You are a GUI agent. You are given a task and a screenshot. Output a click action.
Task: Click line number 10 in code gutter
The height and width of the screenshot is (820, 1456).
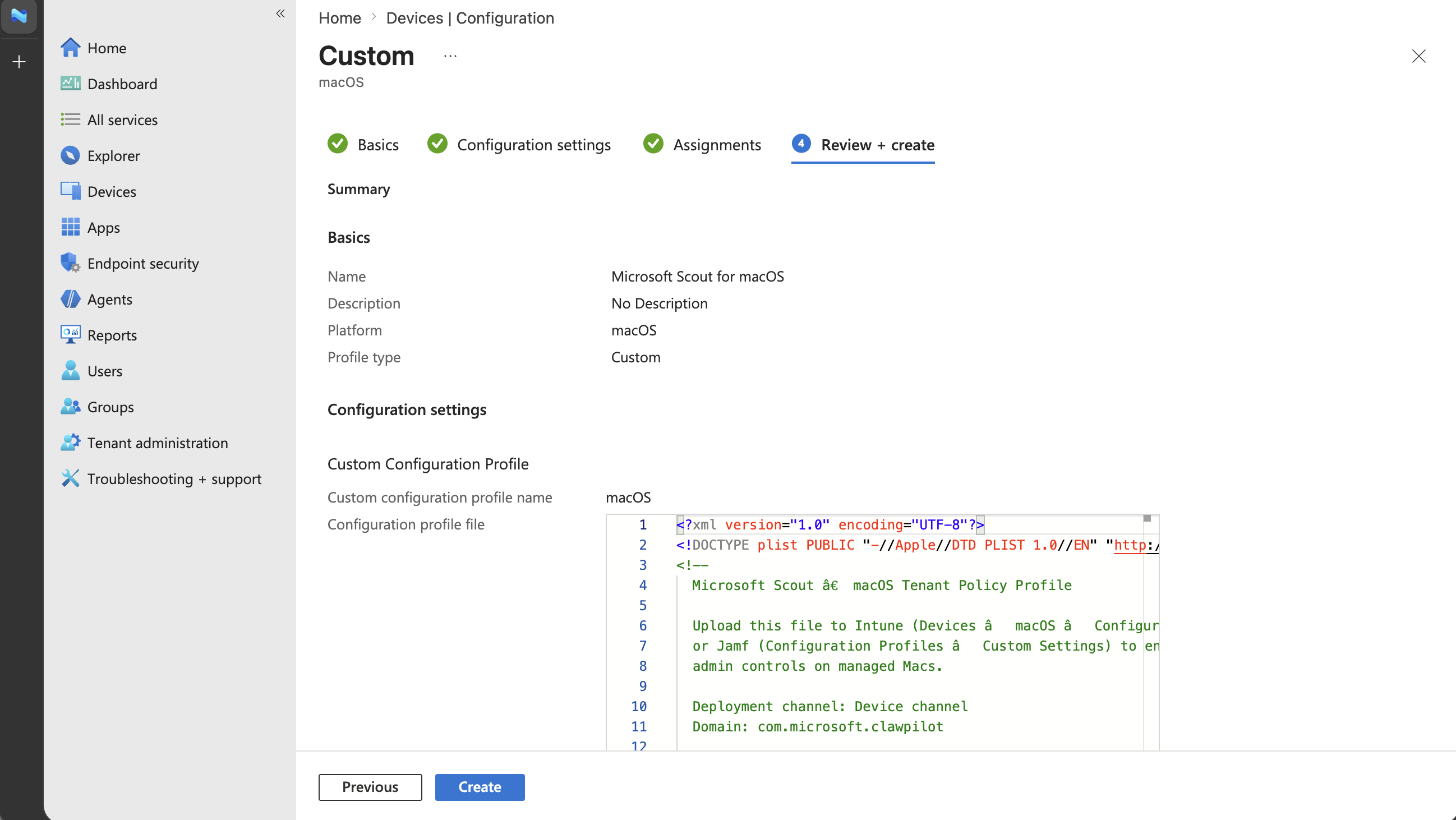click(639, 706)
